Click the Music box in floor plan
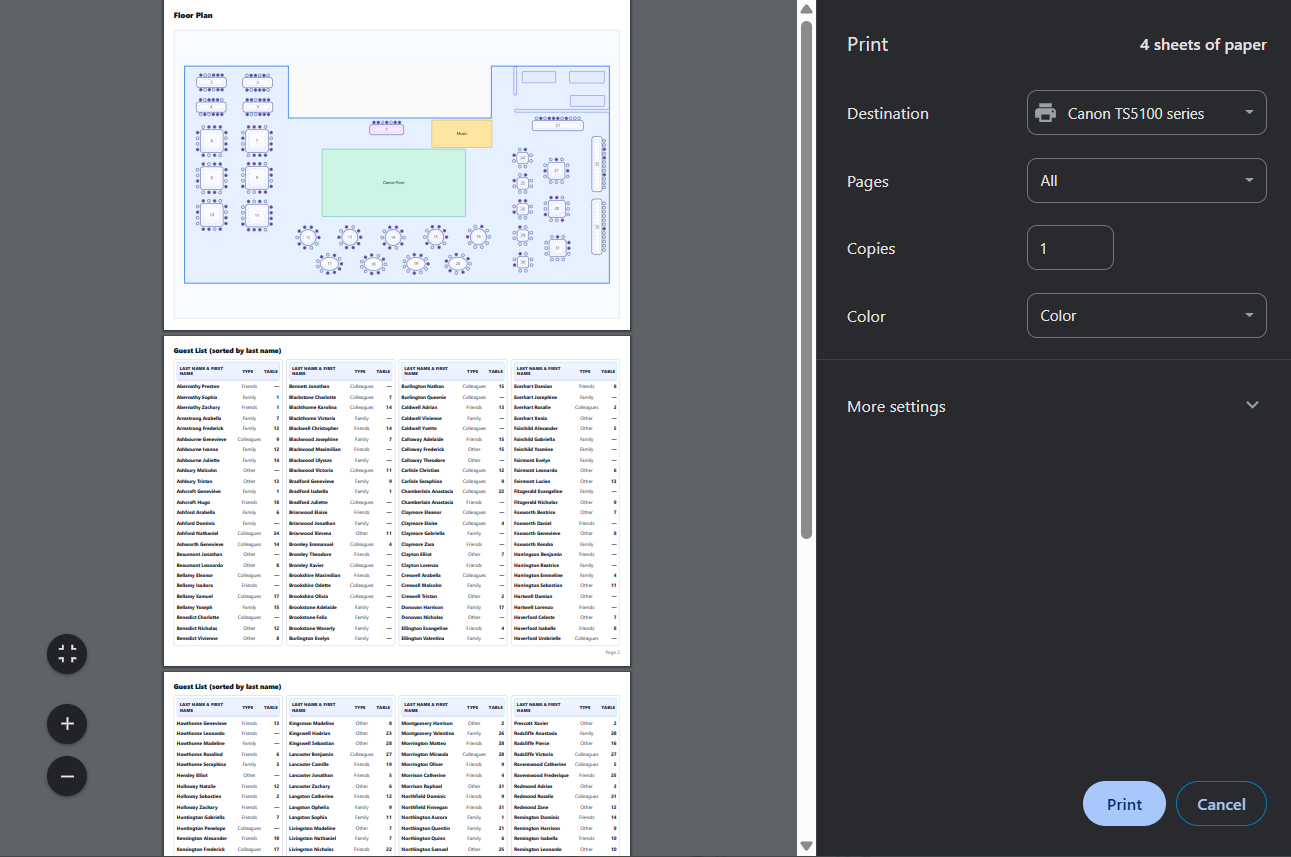Viewport: 1291px width, 857px height. pos(461,133)
